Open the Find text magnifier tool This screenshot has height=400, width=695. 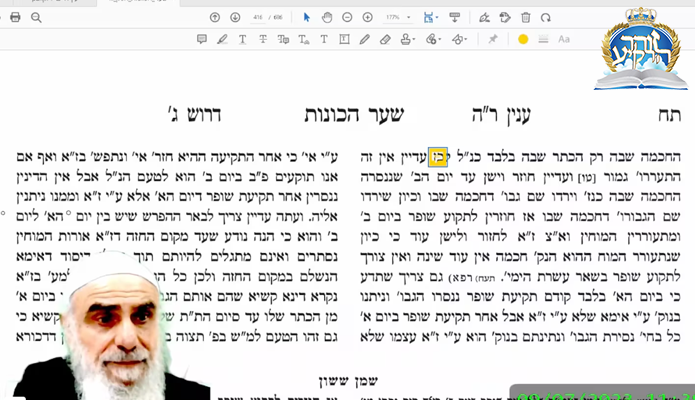coord(36,17)
